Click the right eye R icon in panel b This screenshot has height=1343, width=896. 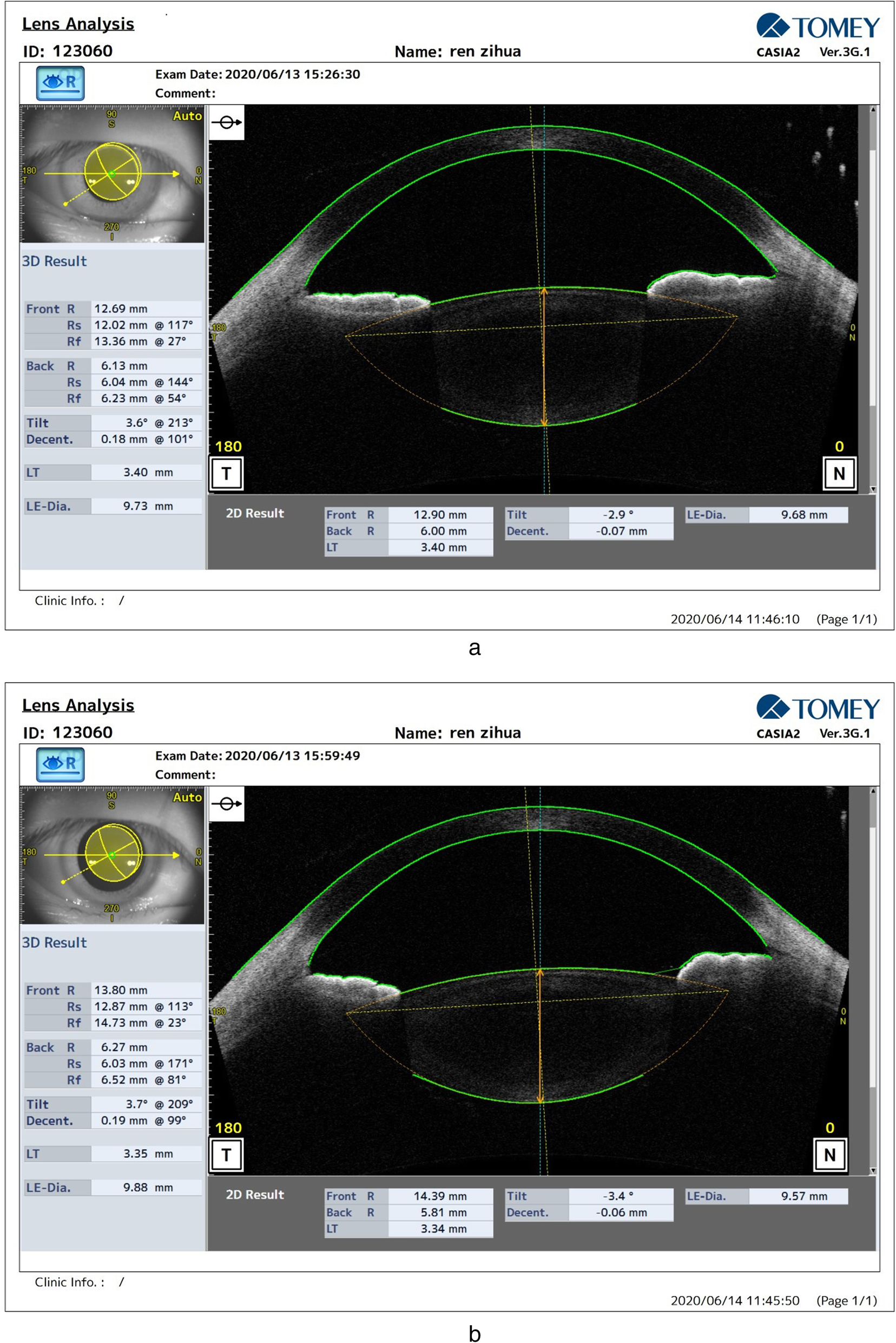point(61,764)
